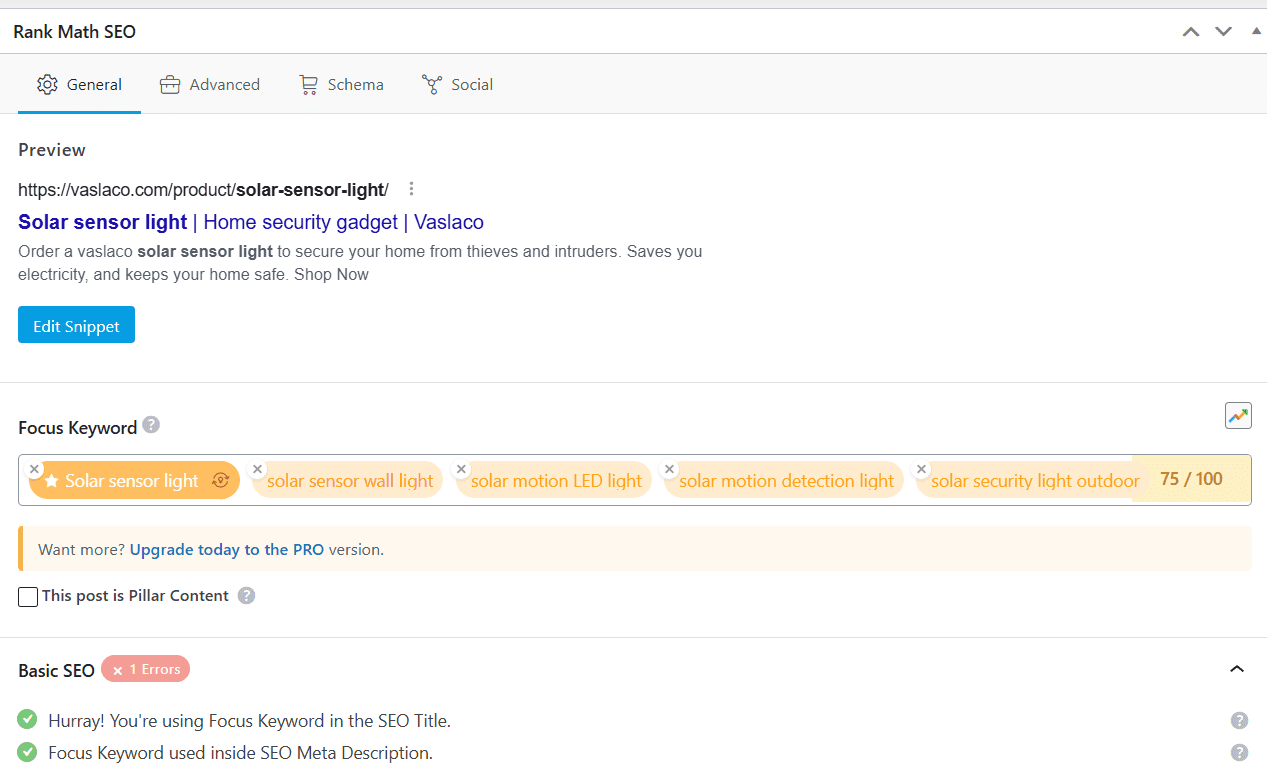Click the Focus Keyword help question mark
This screenshot has height=771, width=1267.
(151, 425)
